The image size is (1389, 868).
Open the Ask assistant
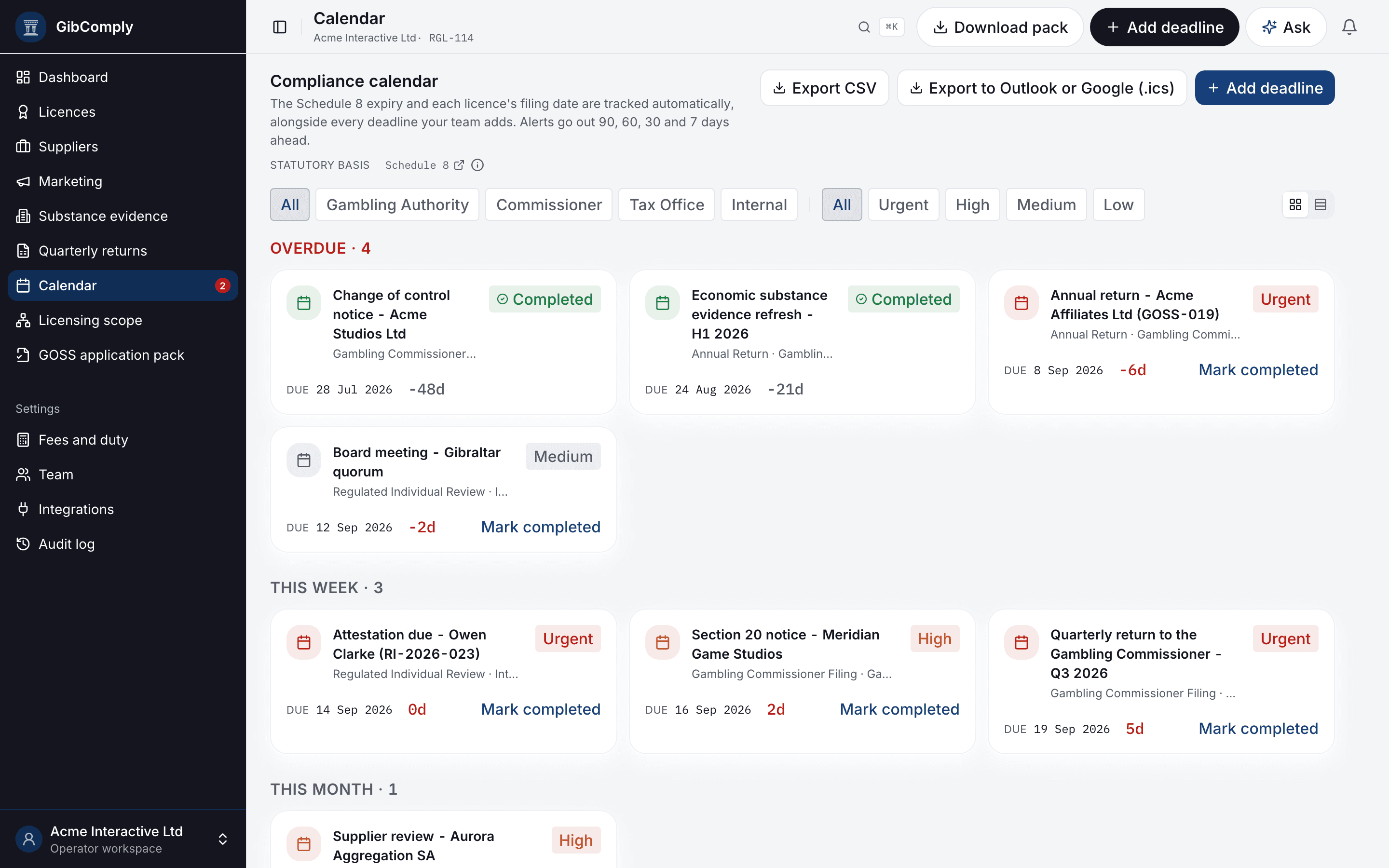(1286, 27)
